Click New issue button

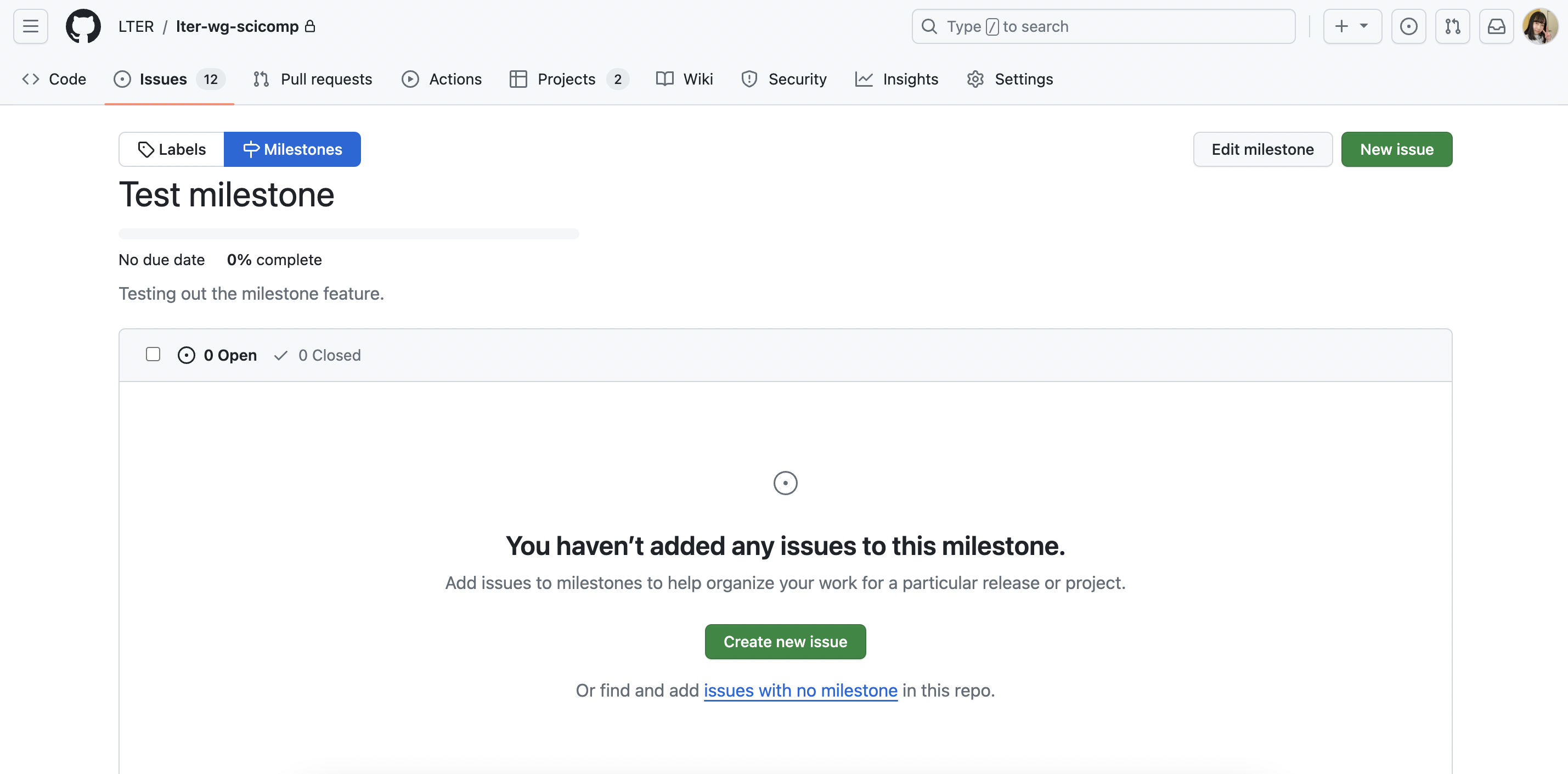[1397, 149]
